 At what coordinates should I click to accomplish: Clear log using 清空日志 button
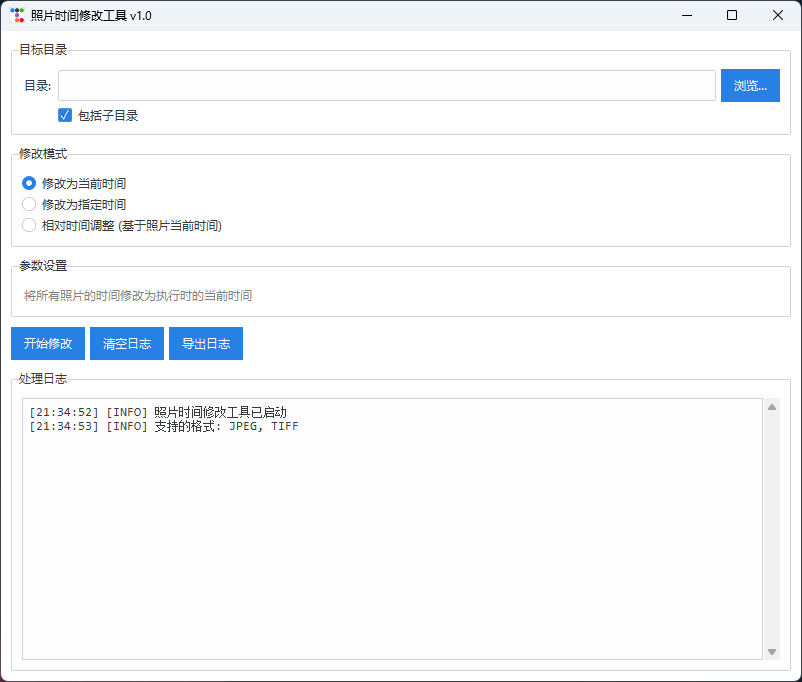point(127,343)
